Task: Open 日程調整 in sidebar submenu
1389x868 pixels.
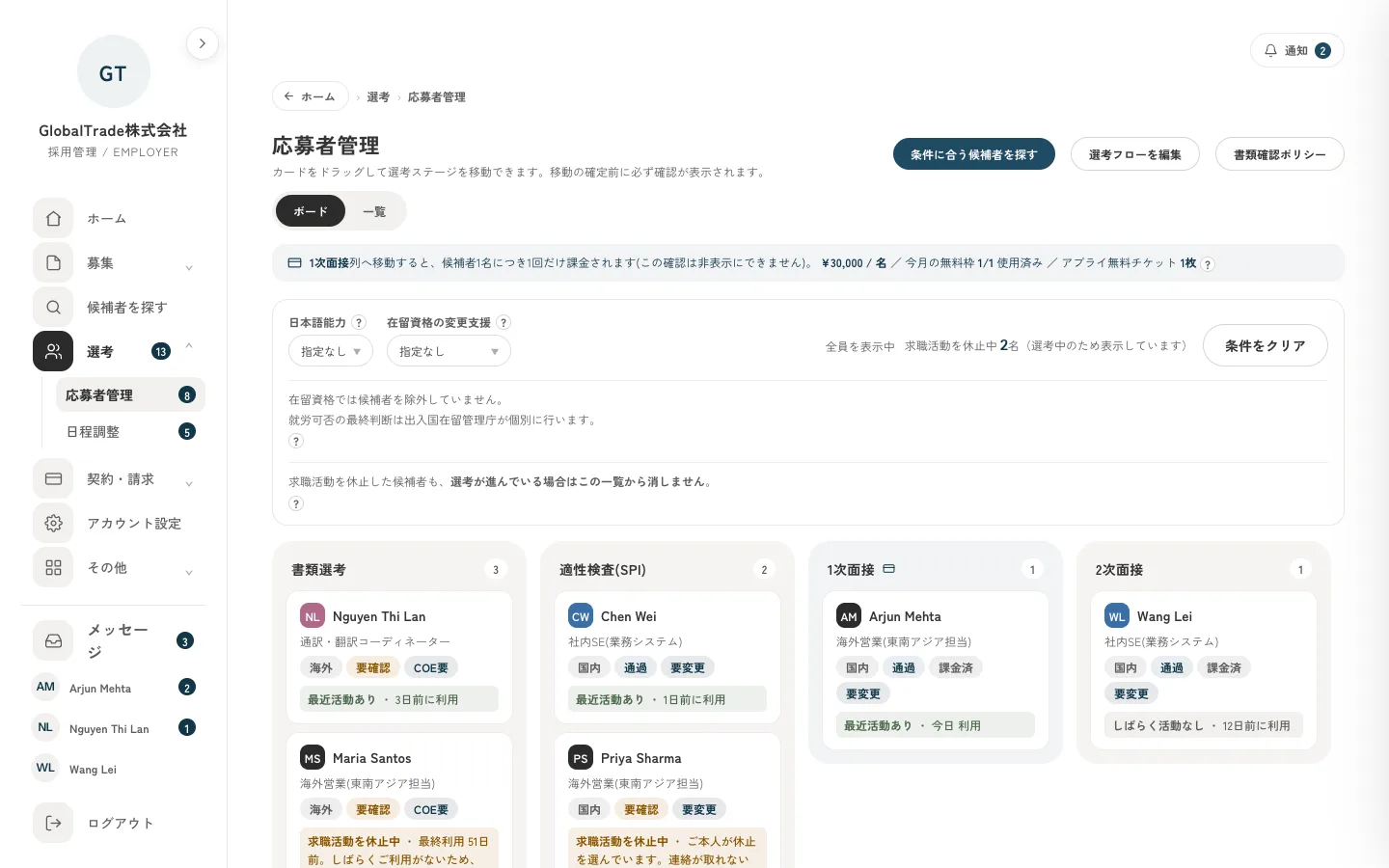Action: coord(130,431)
